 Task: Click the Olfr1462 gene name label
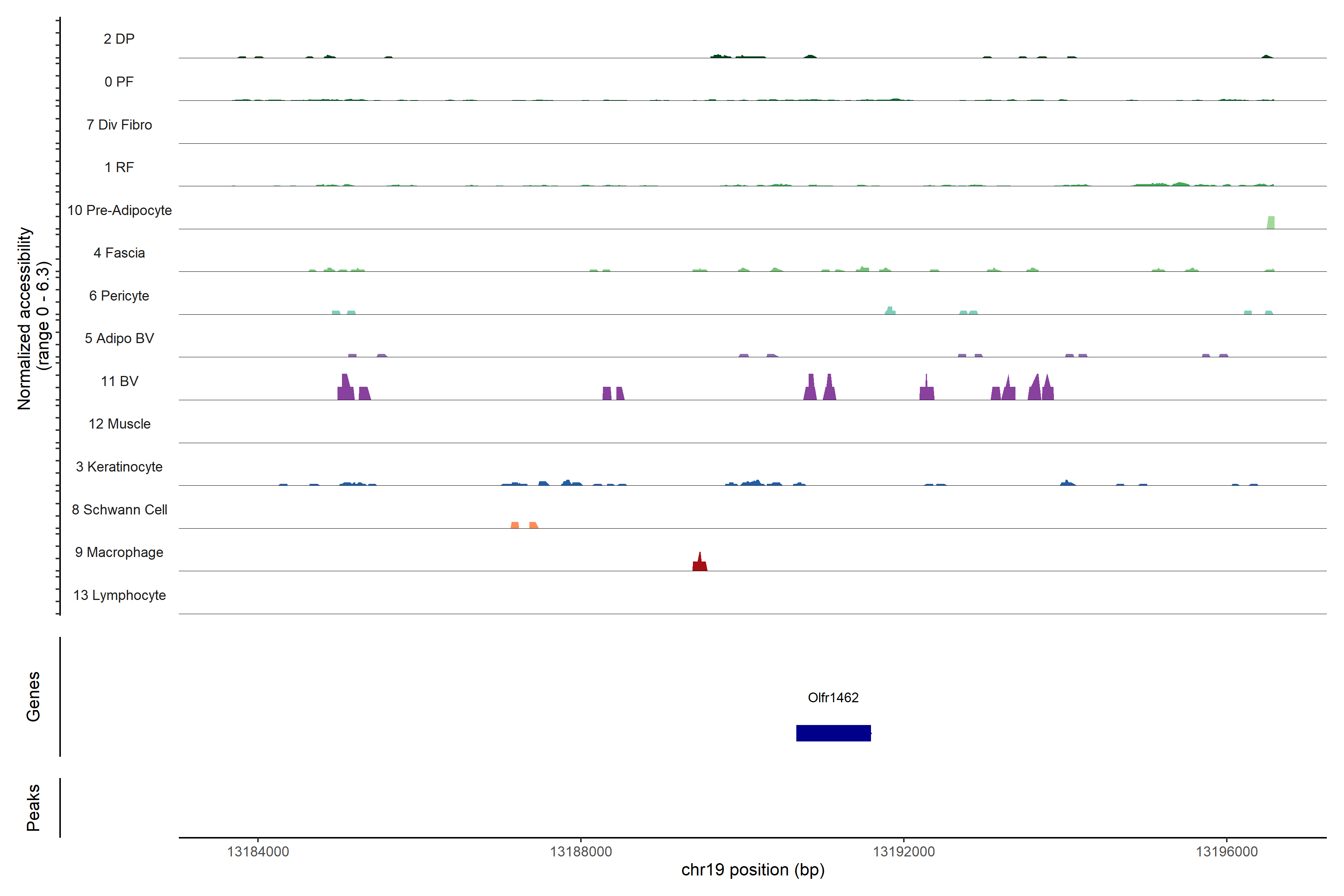click(833, 698)
